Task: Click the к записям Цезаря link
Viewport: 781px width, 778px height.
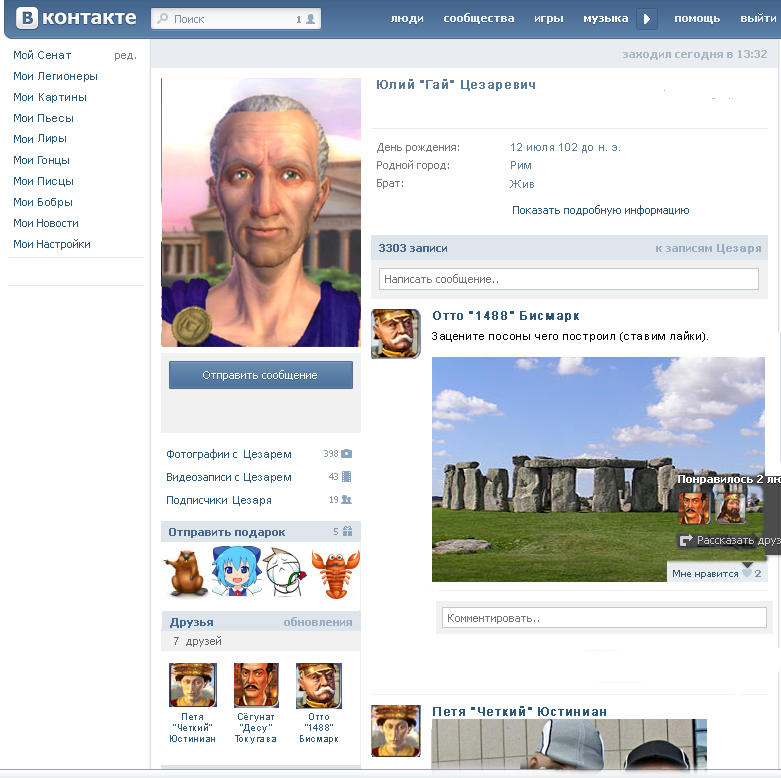Action: point(708,248)
